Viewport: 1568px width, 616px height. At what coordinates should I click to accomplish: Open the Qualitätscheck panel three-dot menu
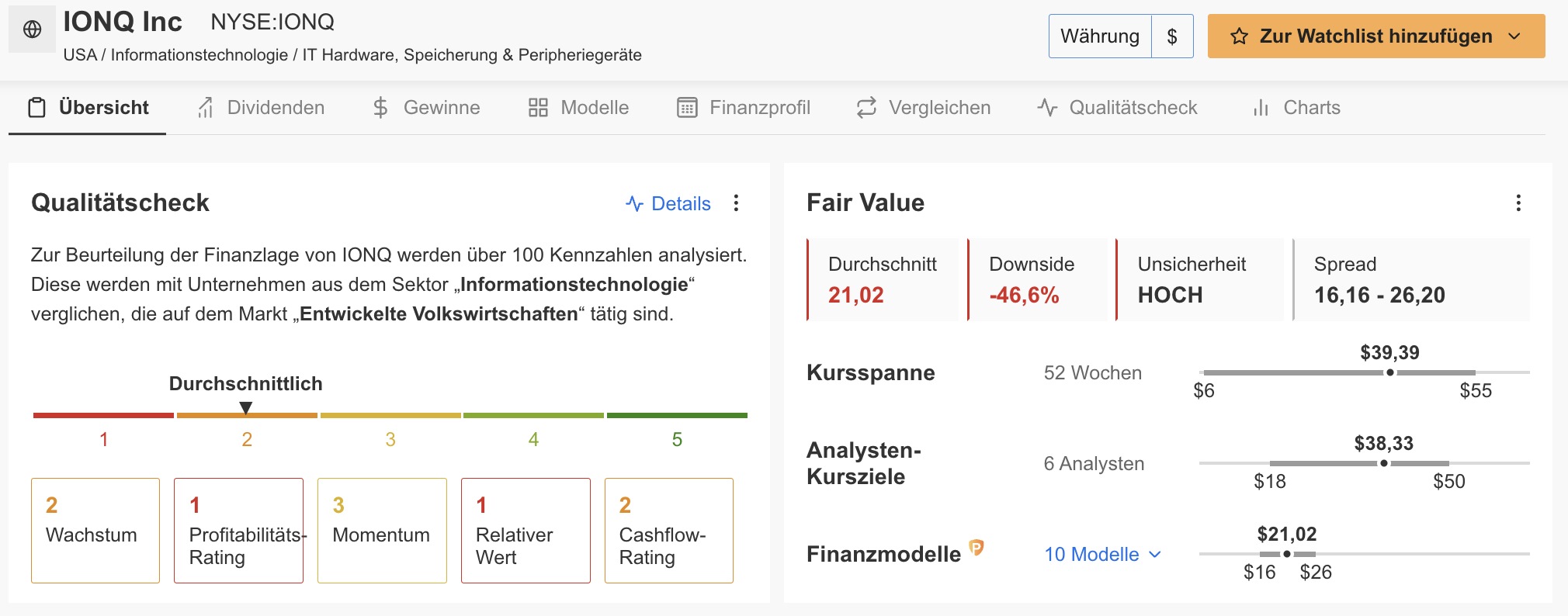pyautogui.click(x=736, y=203)
